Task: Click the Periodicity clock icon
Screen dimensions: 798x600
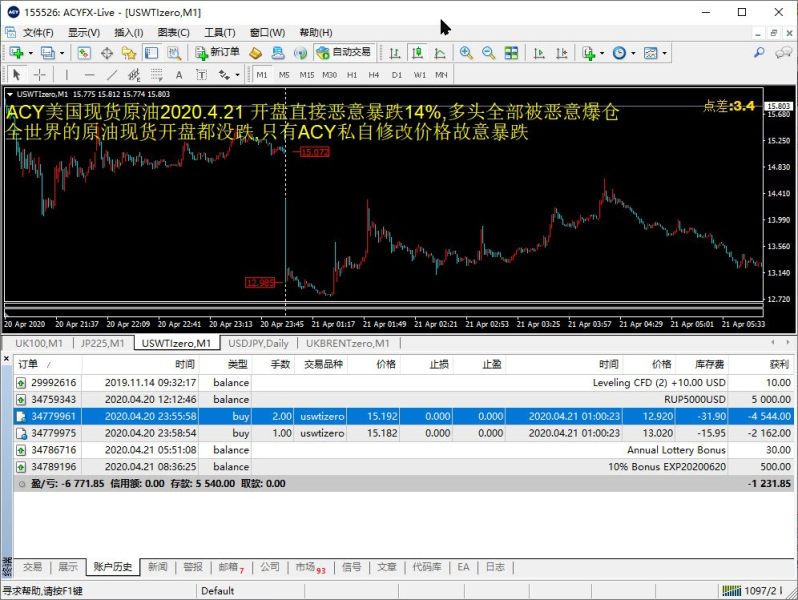Action: [619, 52]
